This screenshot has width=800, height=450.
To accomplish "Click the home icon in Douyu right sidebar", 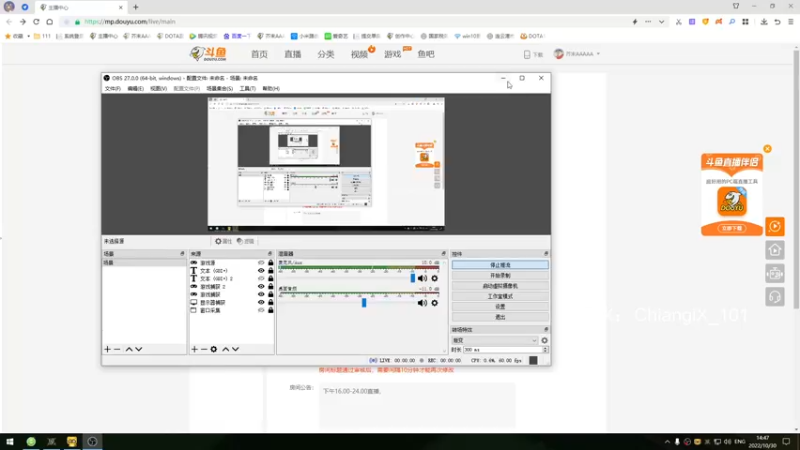I will 775,250.
